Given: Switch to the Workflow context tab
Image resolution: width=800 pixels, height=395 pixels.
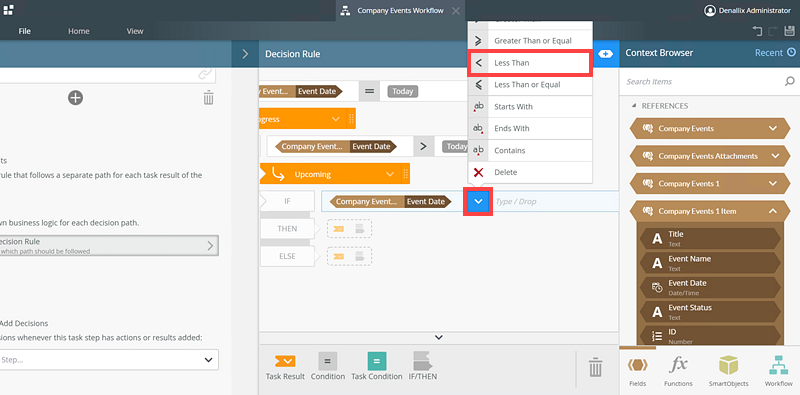Looking at the screenshot, I should (779, 372).
